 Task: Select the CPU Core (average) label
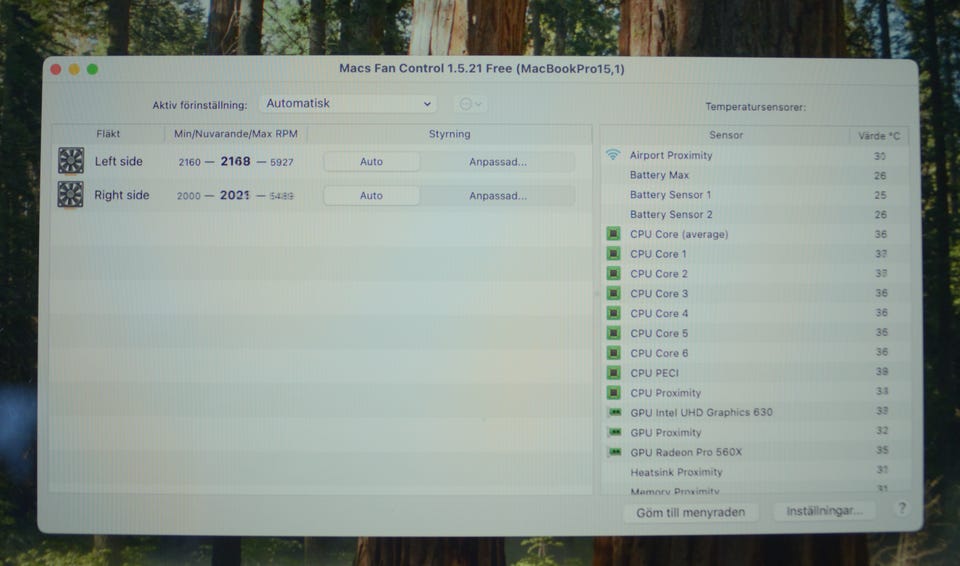point(679,234)
